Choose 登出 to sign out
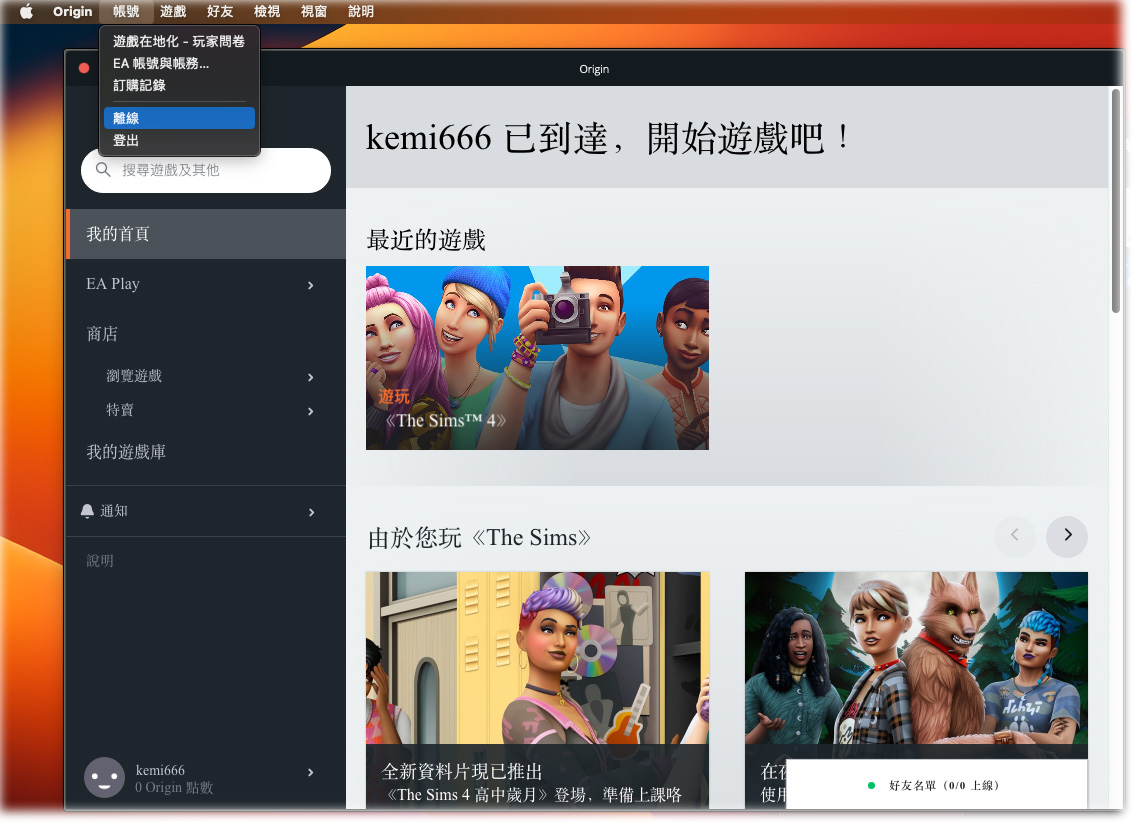The height and width of the screenshot is (823, 1133). pyautogui.click(x=179, y=140)
